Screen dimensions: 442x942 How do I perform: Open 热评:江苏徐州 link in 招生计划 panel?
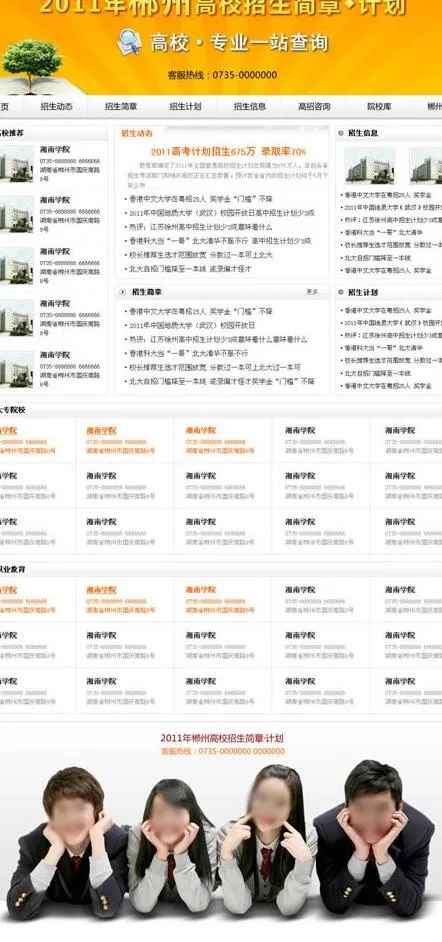[x=393, y=336]
